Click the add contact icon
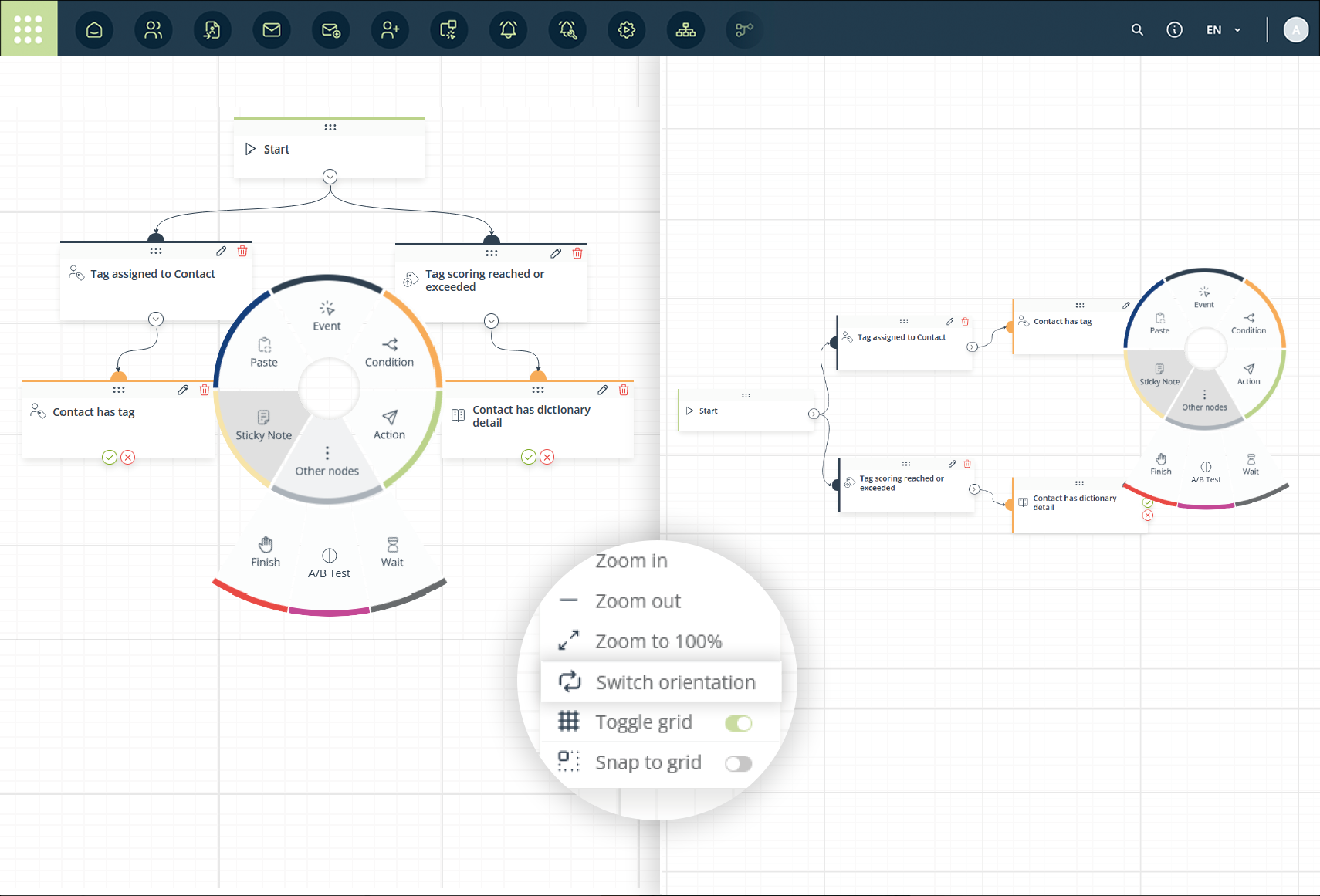Viewport: 1320px width, 896px height. pos(390,30)
